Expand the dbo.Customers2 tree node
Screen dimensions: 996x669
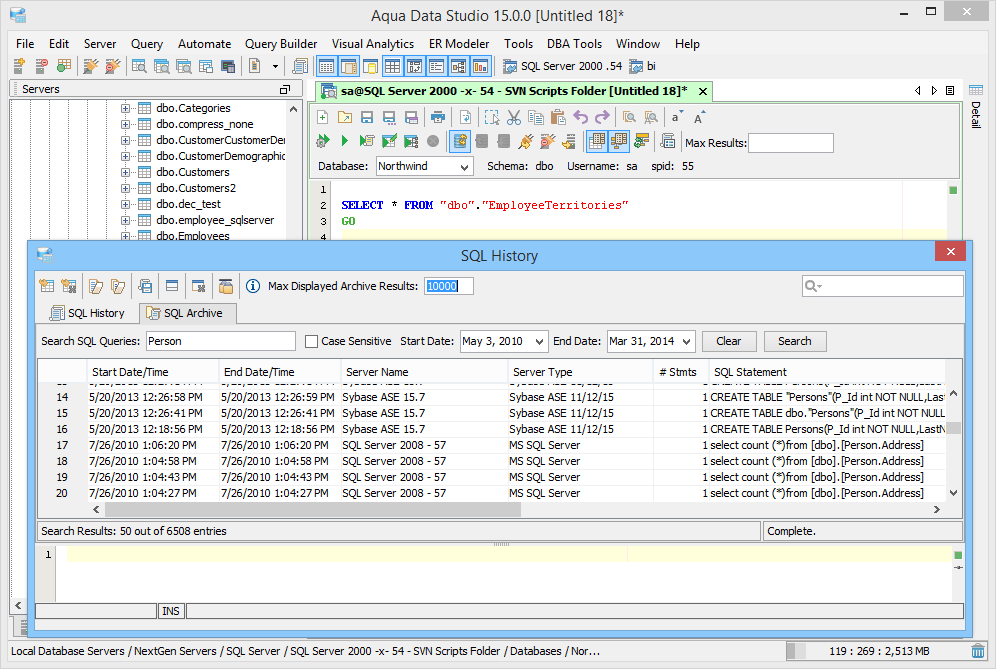coord(125,188)
